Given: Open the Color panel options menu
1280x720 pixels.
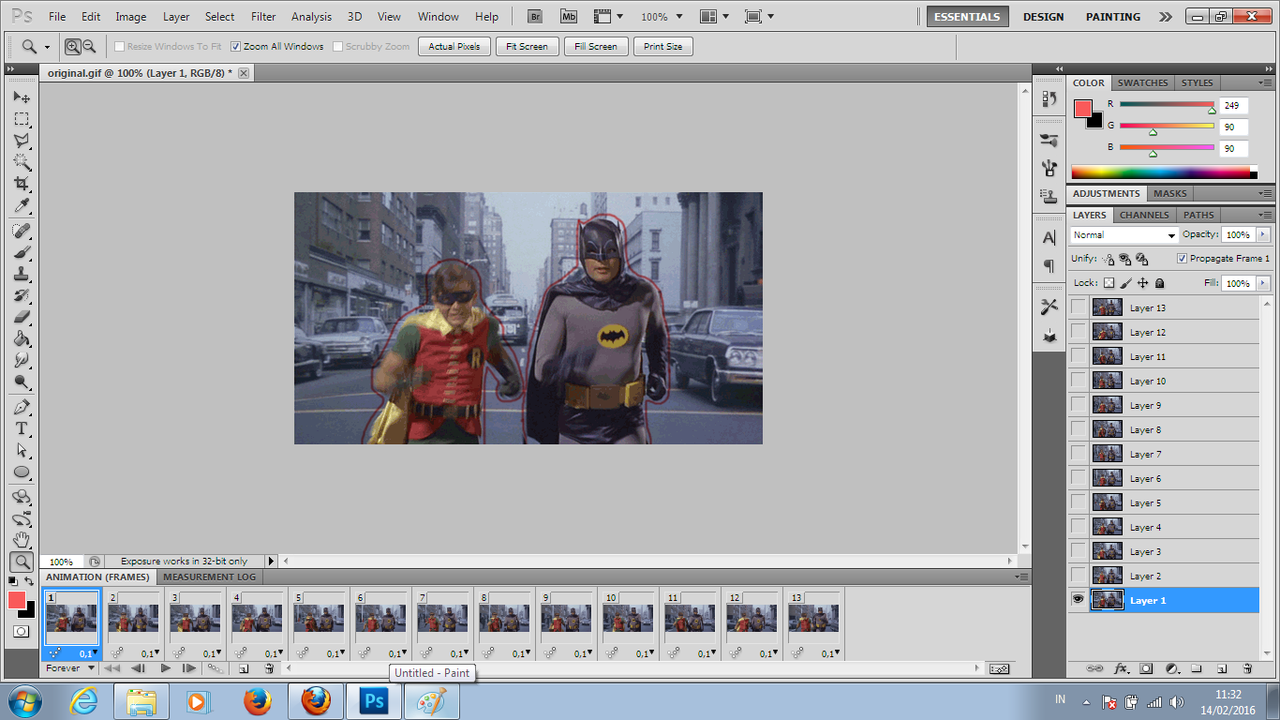Looking at the screenshot, I should (1267, 83).
